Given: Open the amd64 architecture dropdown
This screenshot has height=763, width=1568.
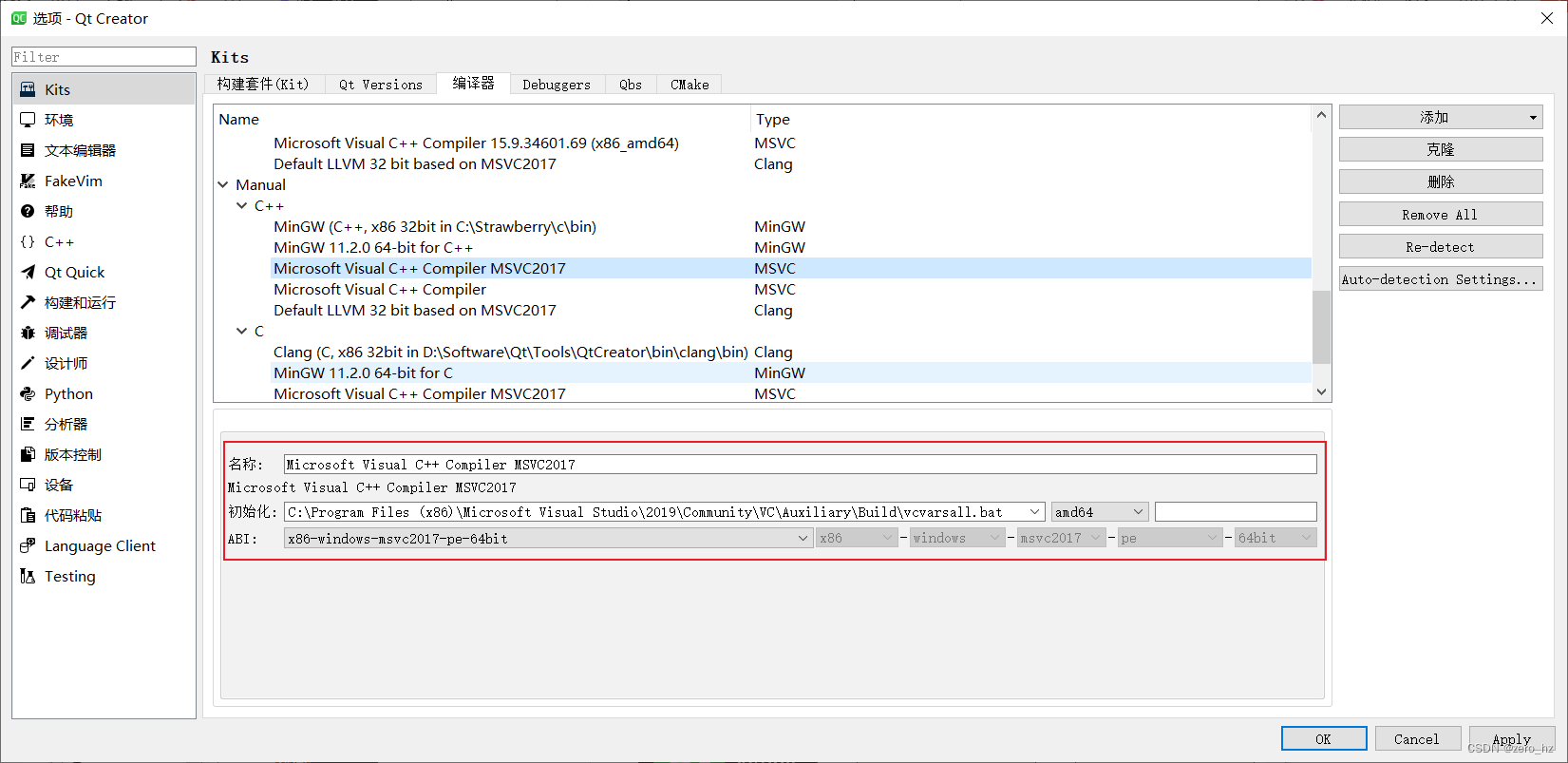Looking at the screenshot, I should (x=1100, y=512).
